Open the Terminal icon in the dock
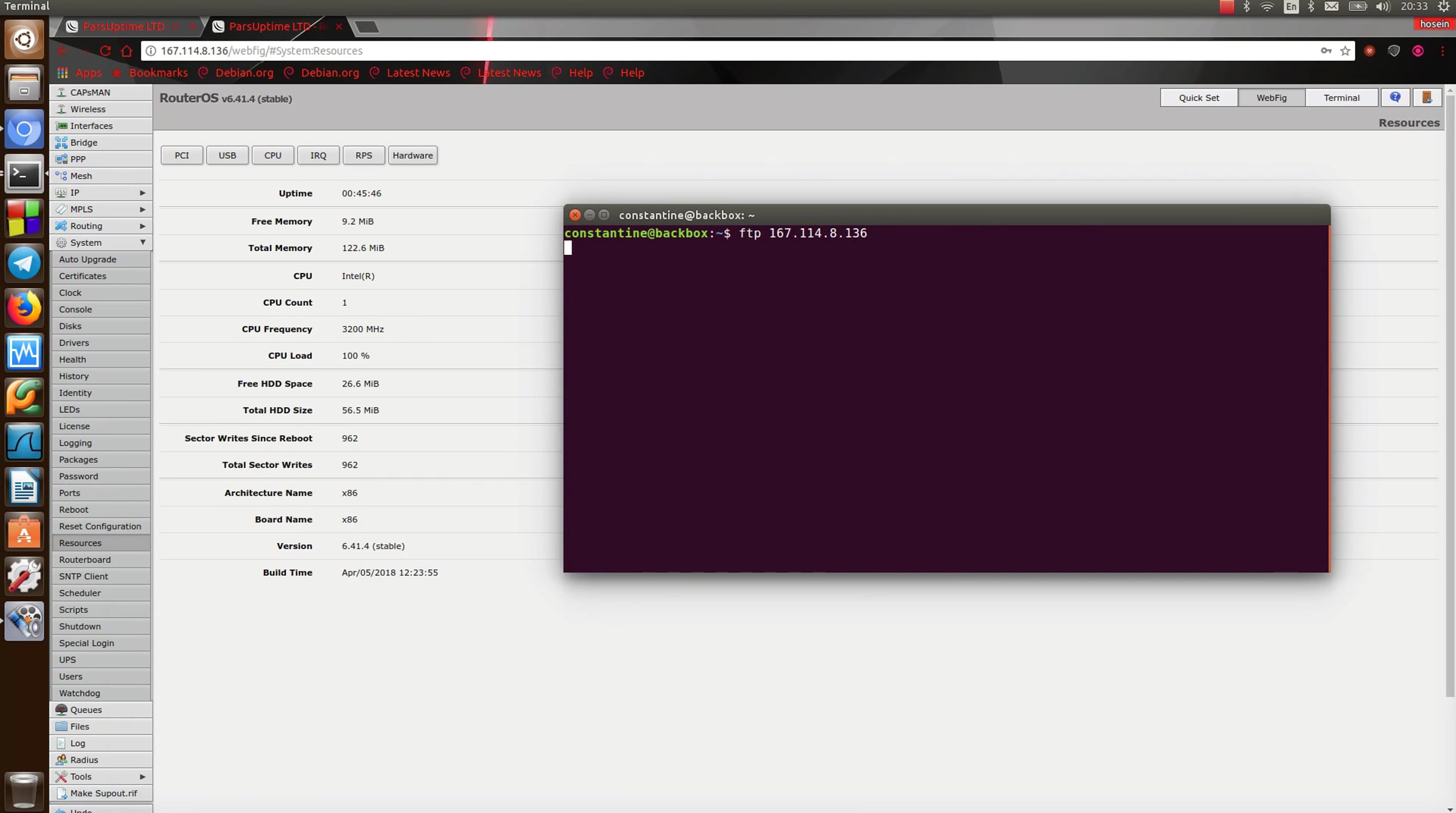 click(x=24, y=174)
